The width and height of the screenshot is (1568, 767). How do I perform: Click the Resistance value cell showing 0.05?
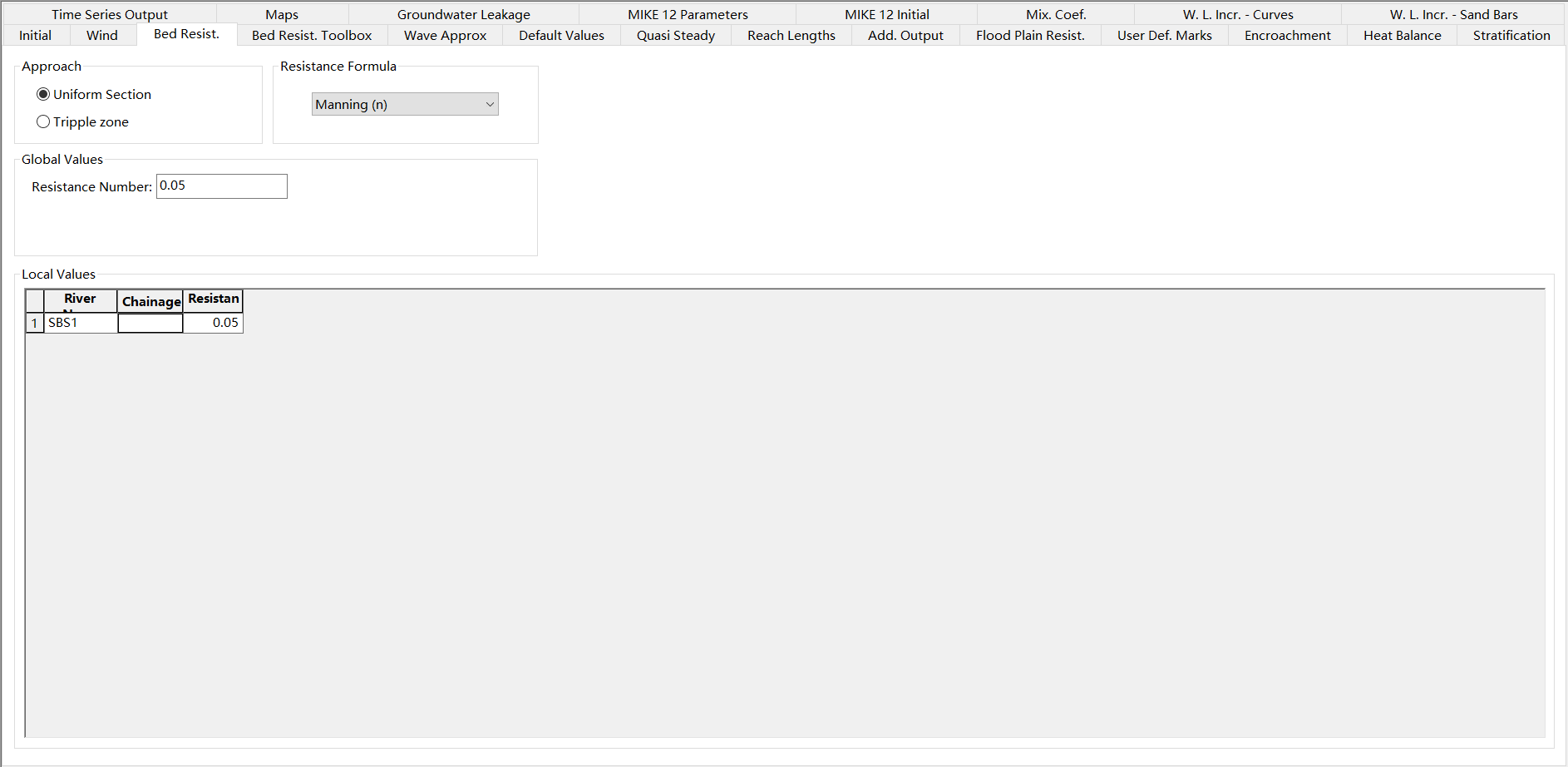pos(213,324)
